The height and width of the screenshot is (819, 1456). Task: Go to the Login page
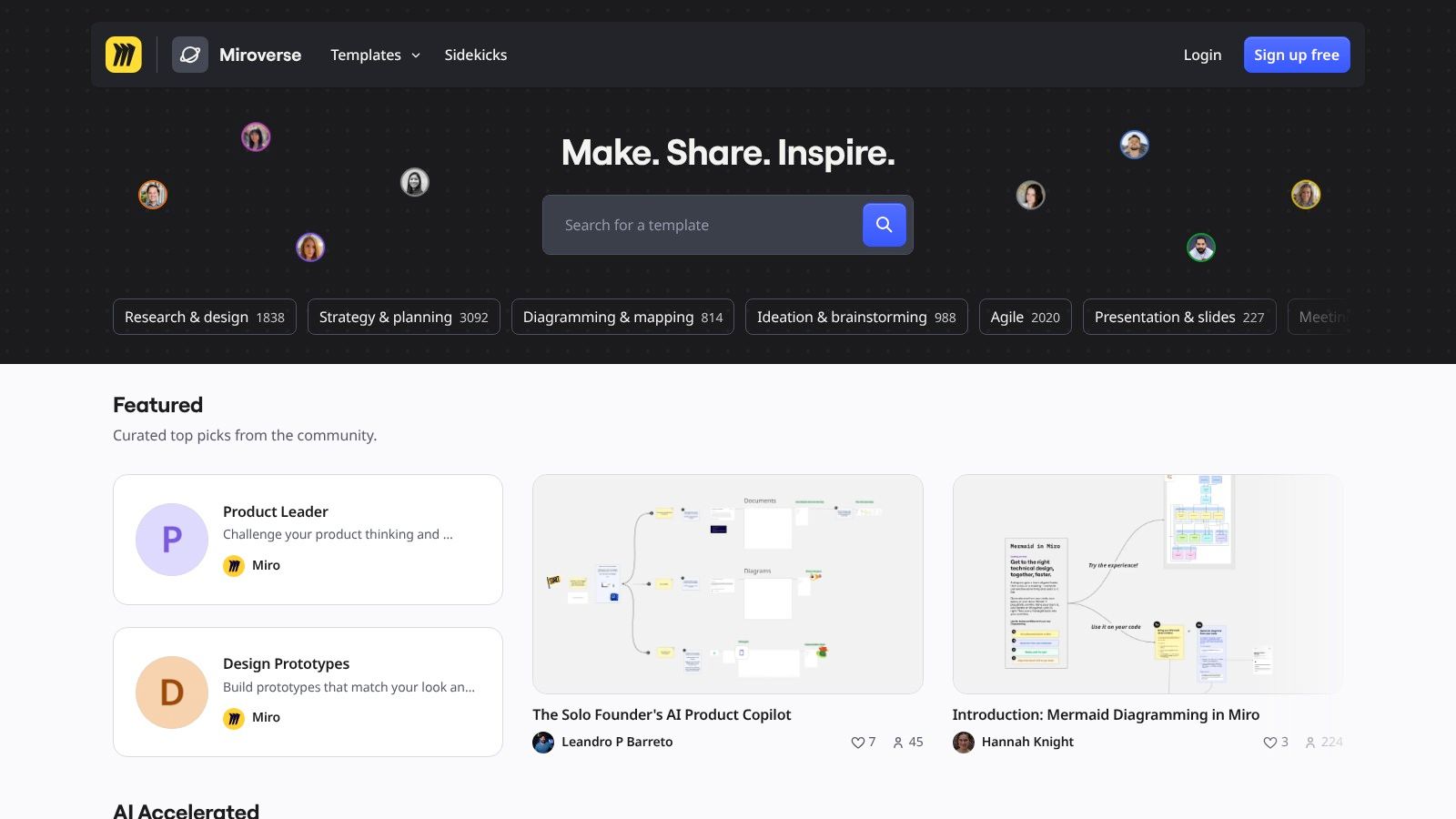[x=1202, y=55]
